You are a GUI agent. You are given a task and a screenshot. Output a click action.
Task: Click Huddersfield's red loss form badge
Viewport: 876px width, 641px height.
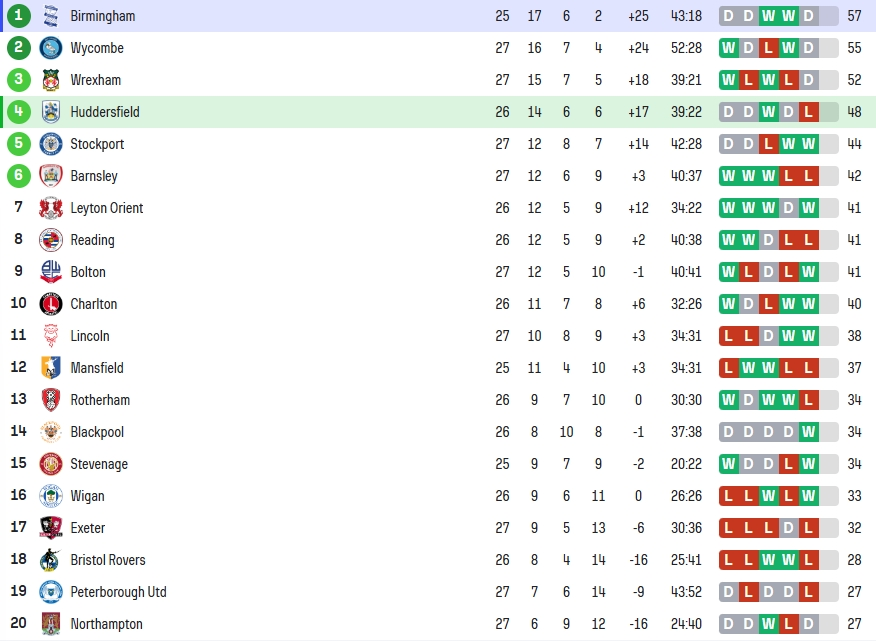point(808,112)
